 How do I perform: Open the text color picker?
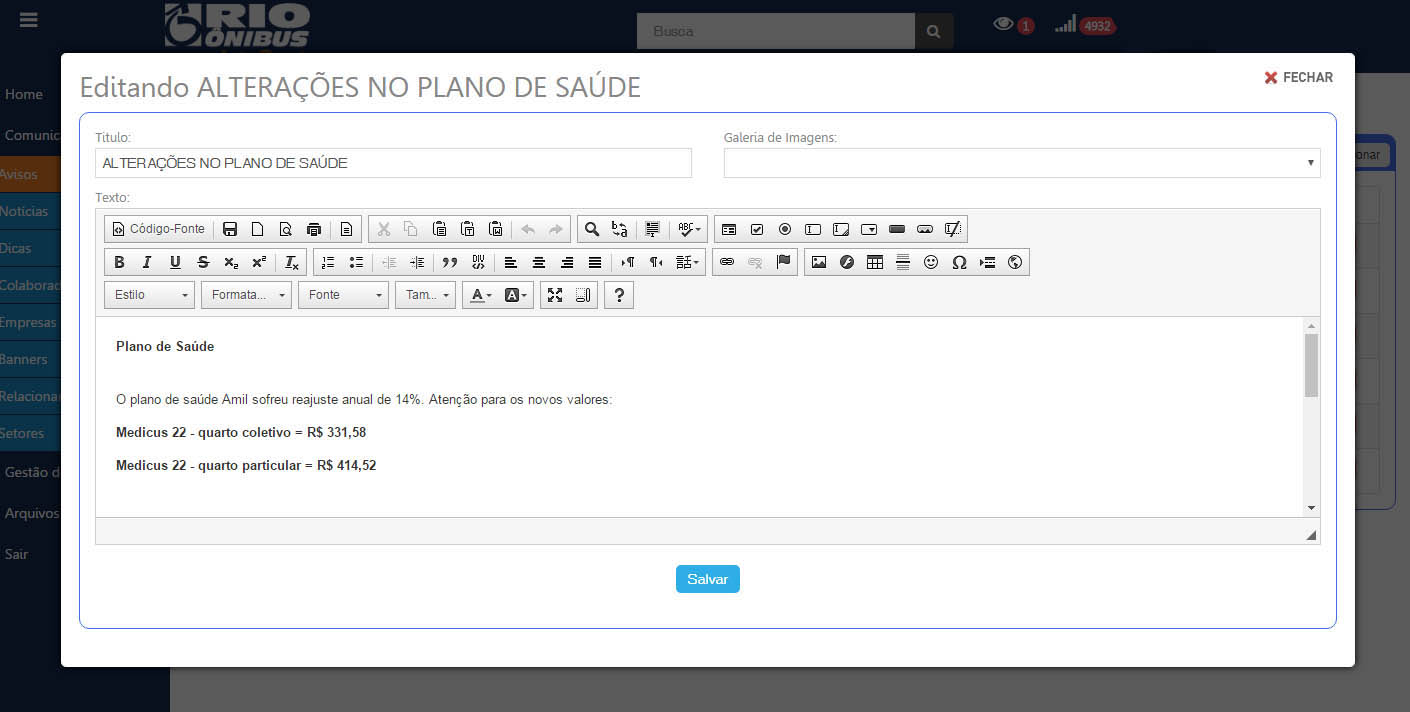(481, 295)
